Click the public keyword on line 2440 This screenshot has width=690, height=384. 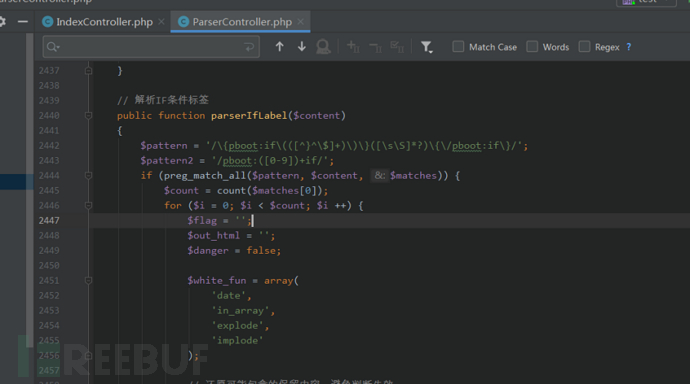[134, 115]
